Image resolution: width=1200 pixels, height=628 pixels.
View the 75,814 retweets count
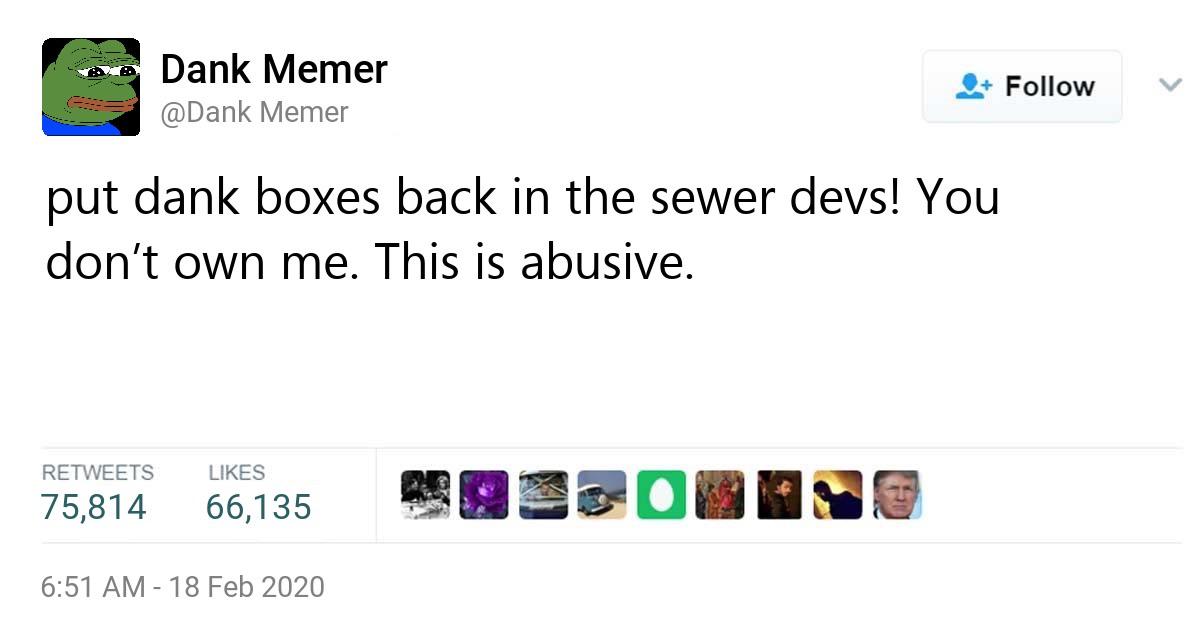[92, 507]
